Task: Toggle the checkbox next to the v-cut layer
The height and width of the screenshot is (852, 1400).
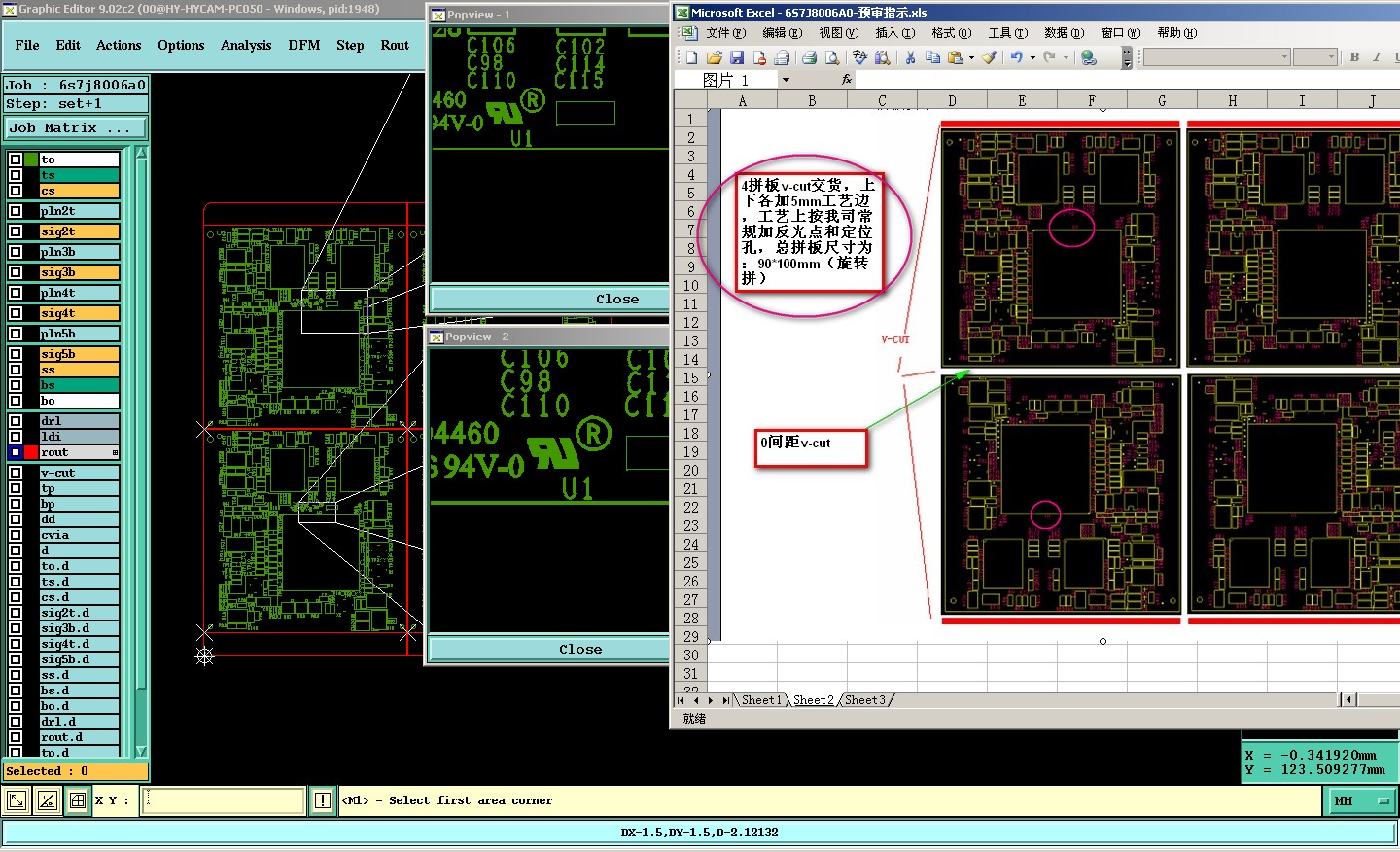Action: 16,473
